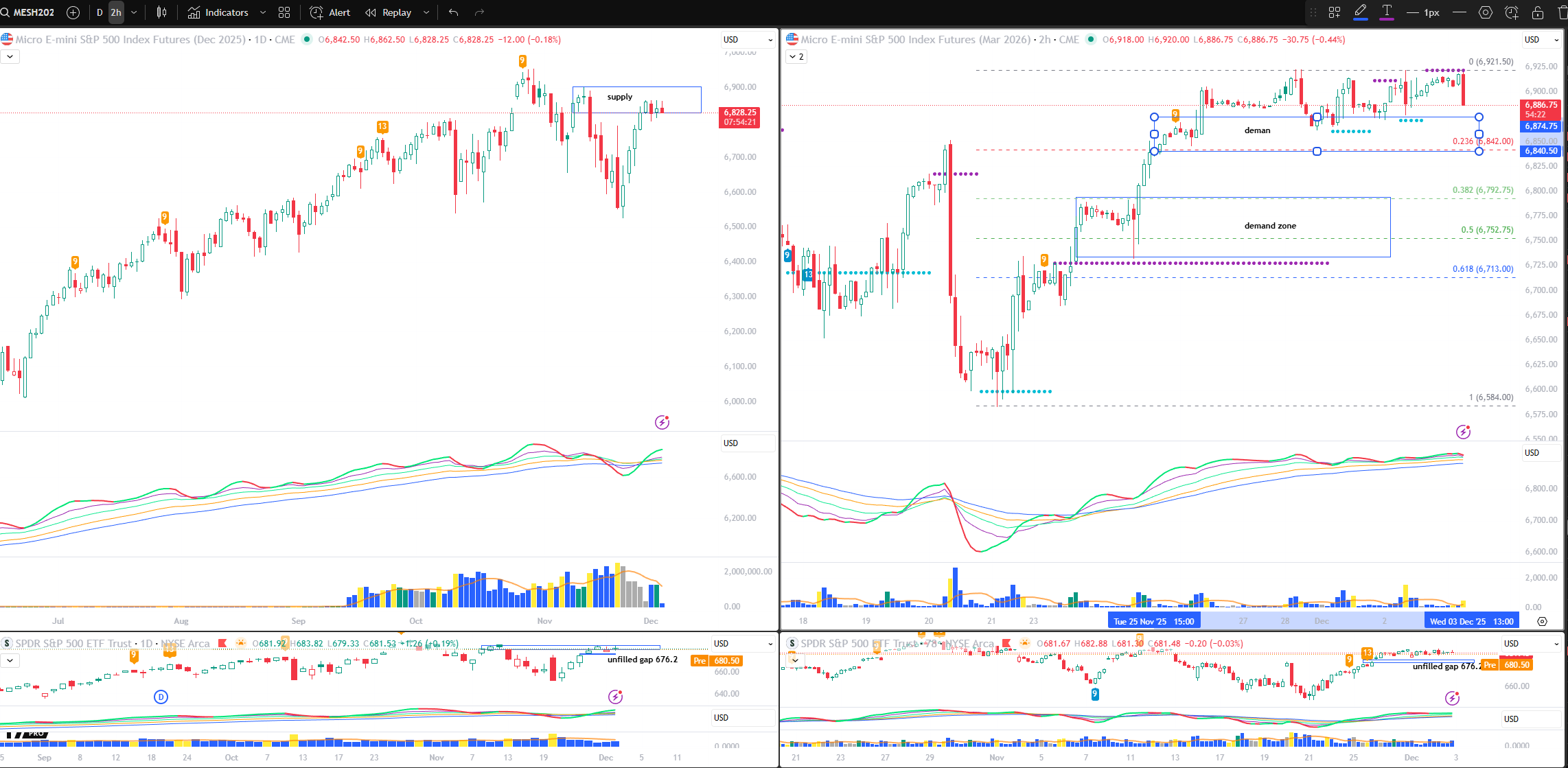
Task: Select the D daily timeframe button
Action: point(100,12)
